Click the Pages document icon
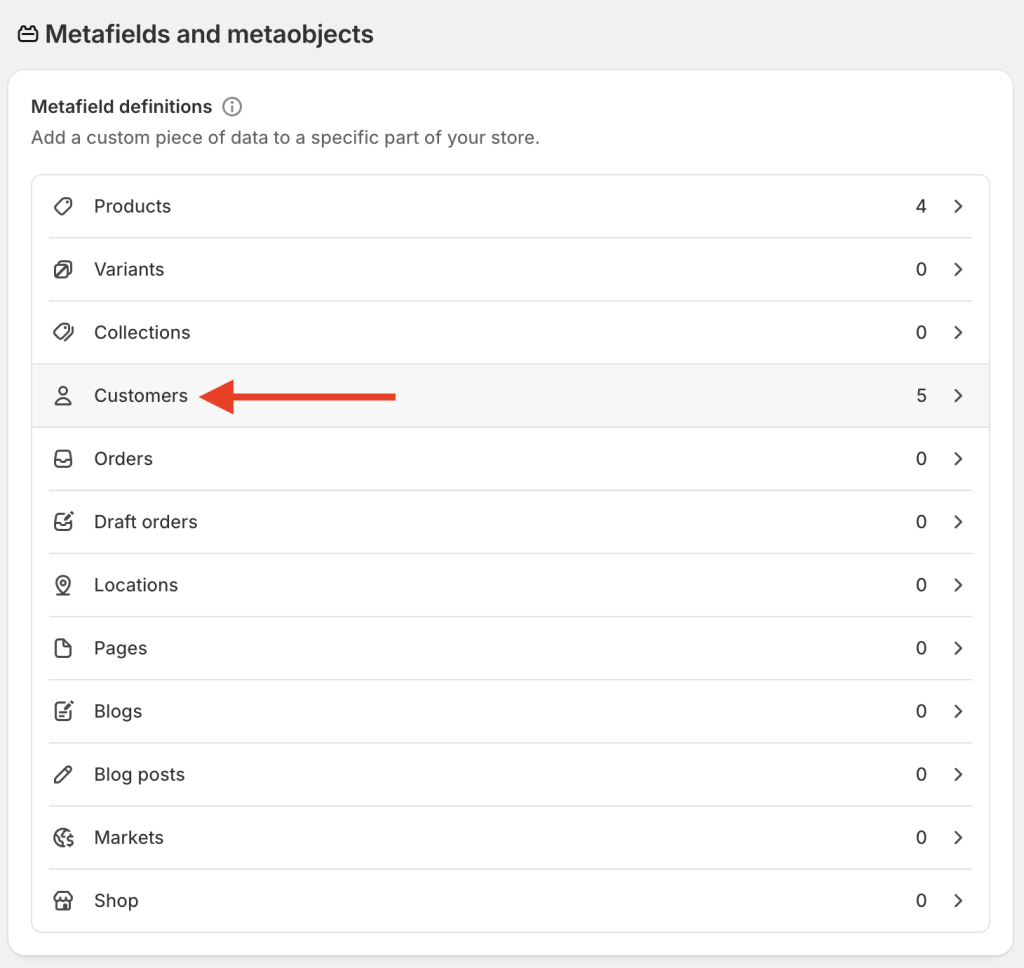Image resolution: width=1024 pixels, height=968 pixels. click(63, 648)
